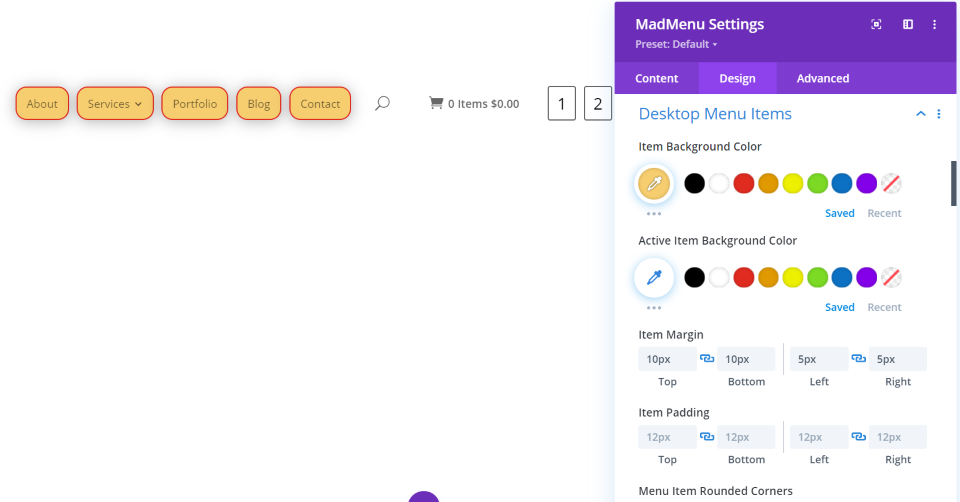The image size is (960, 502).
Task: Pick blue swatch for Item Background Color
Action: (x=842, y=183)
